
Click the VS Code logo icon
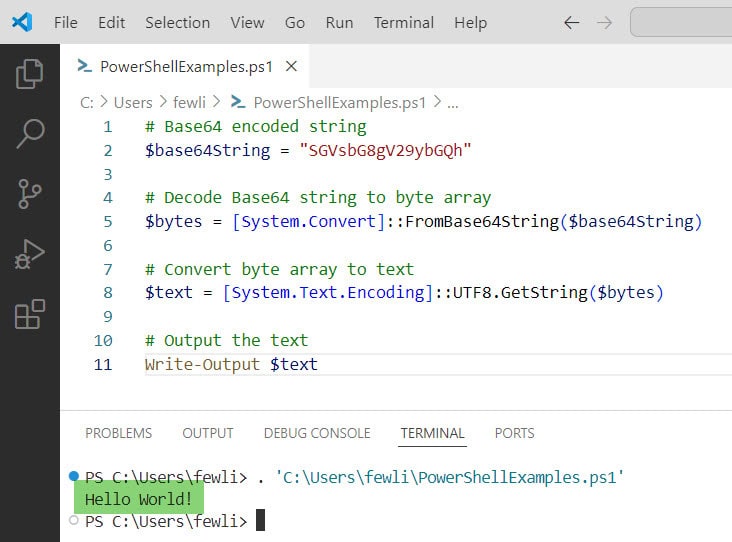click(x=22, y=22)
